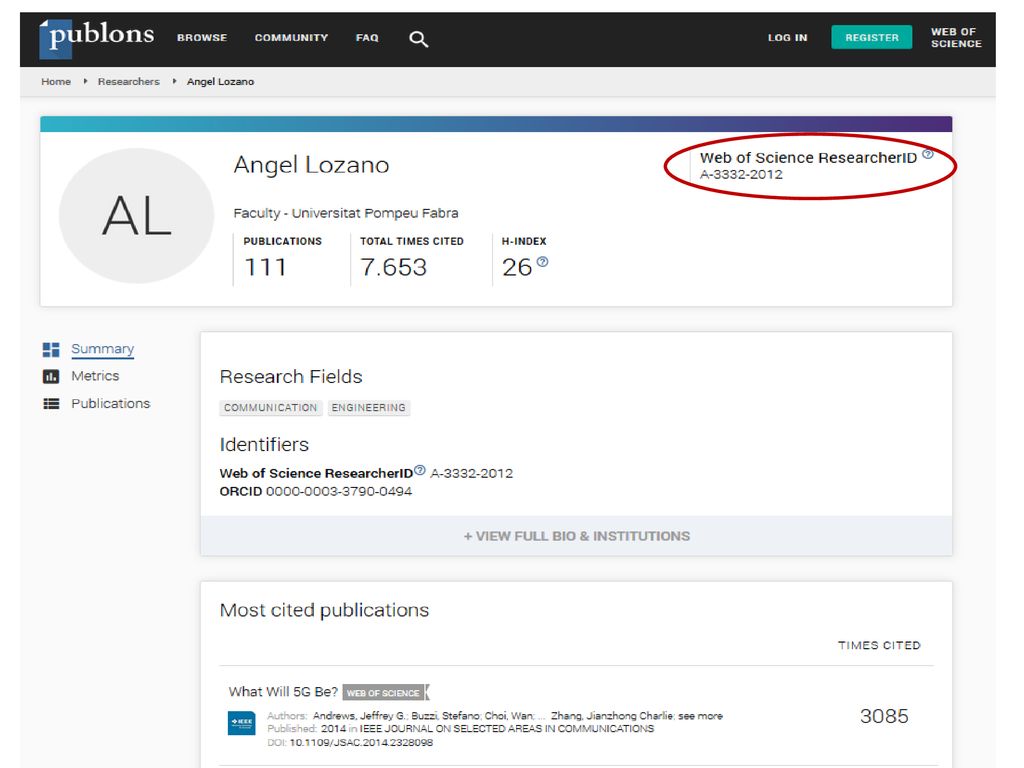Open the "What Will 5G Be?" publication

pyautogui.click(x=283, y=692)
